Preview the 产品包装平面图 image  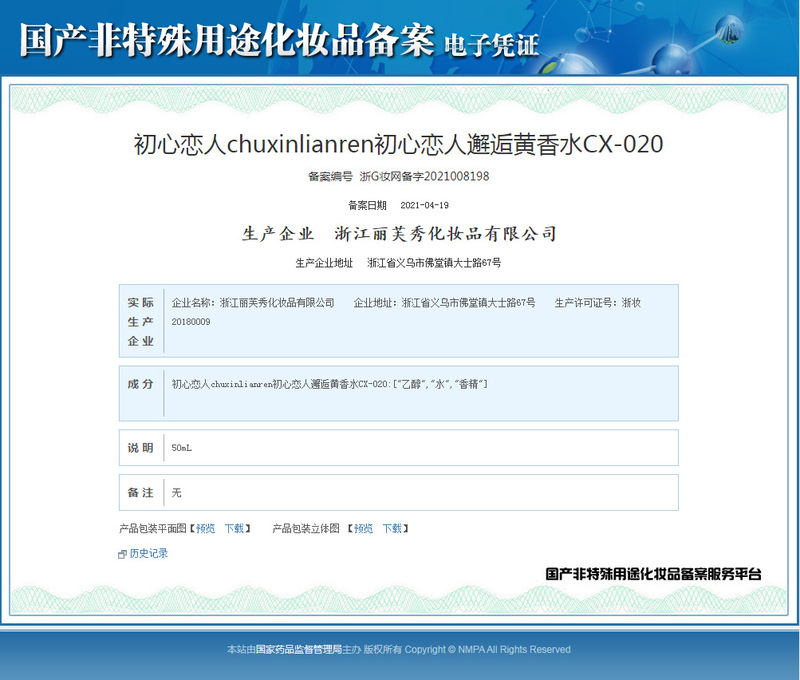tap(206, 528)
